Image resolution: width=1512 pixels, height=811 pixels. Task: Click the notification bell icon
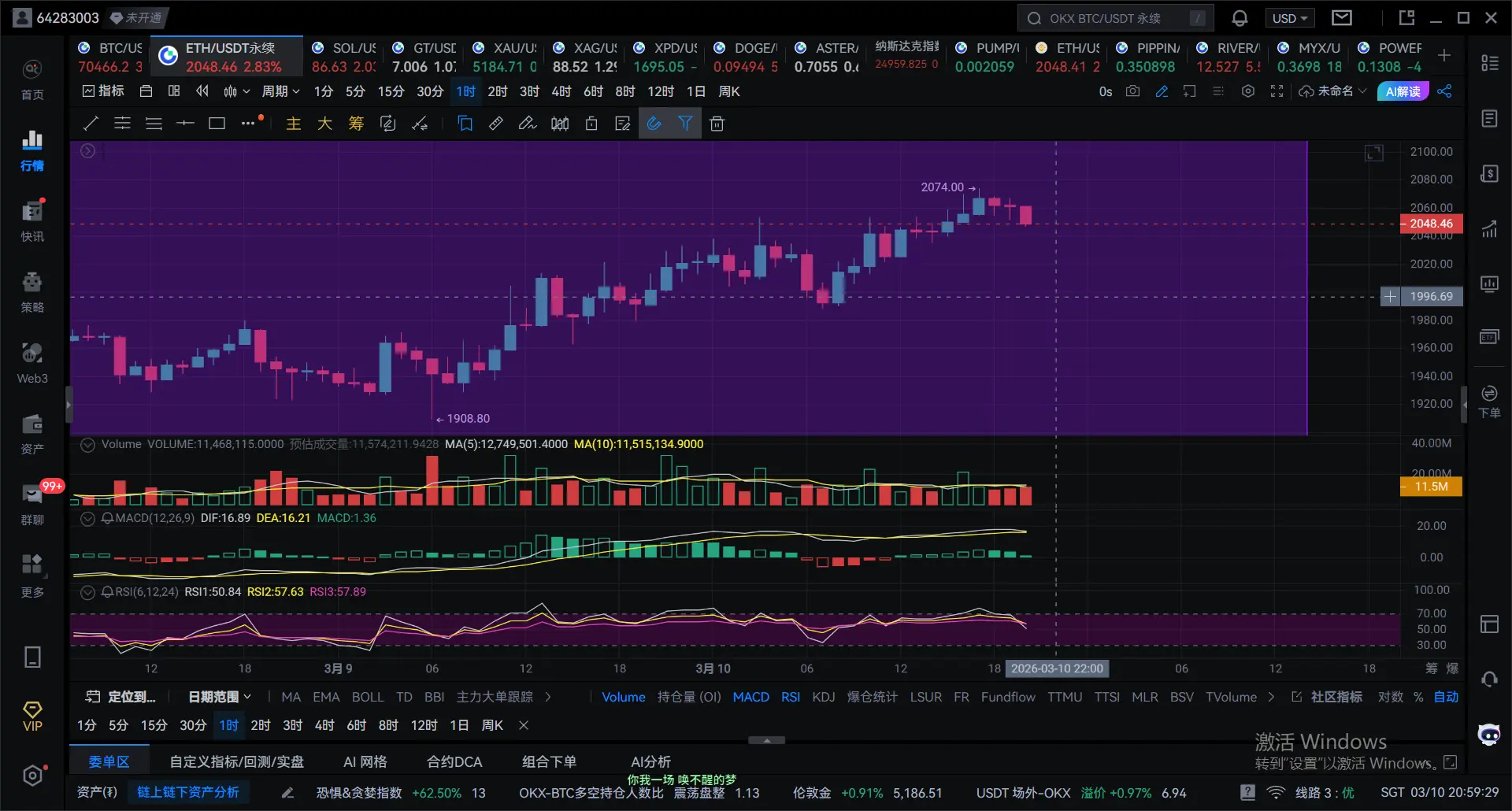(x=1240, y=18)
